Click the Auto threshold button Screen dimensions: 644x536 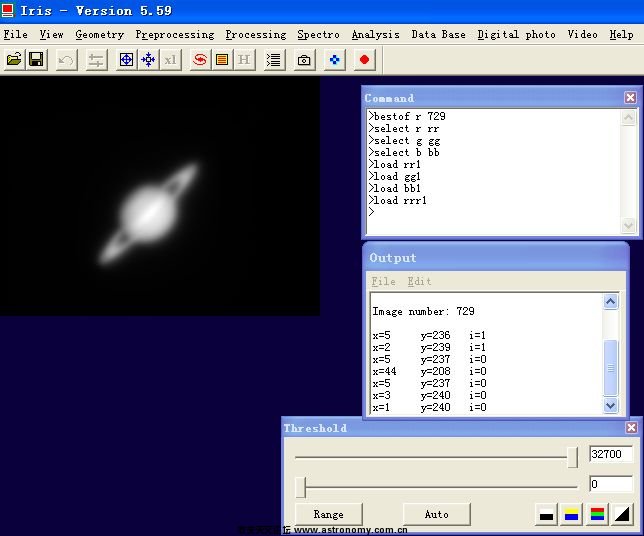click(x=437, y=514)
